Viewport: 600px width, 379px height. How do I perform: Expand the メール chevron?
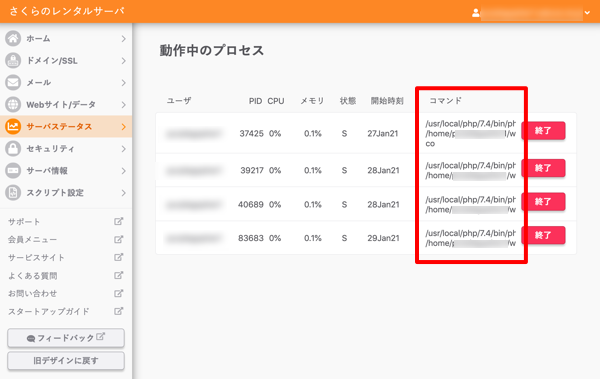[123, 83]
